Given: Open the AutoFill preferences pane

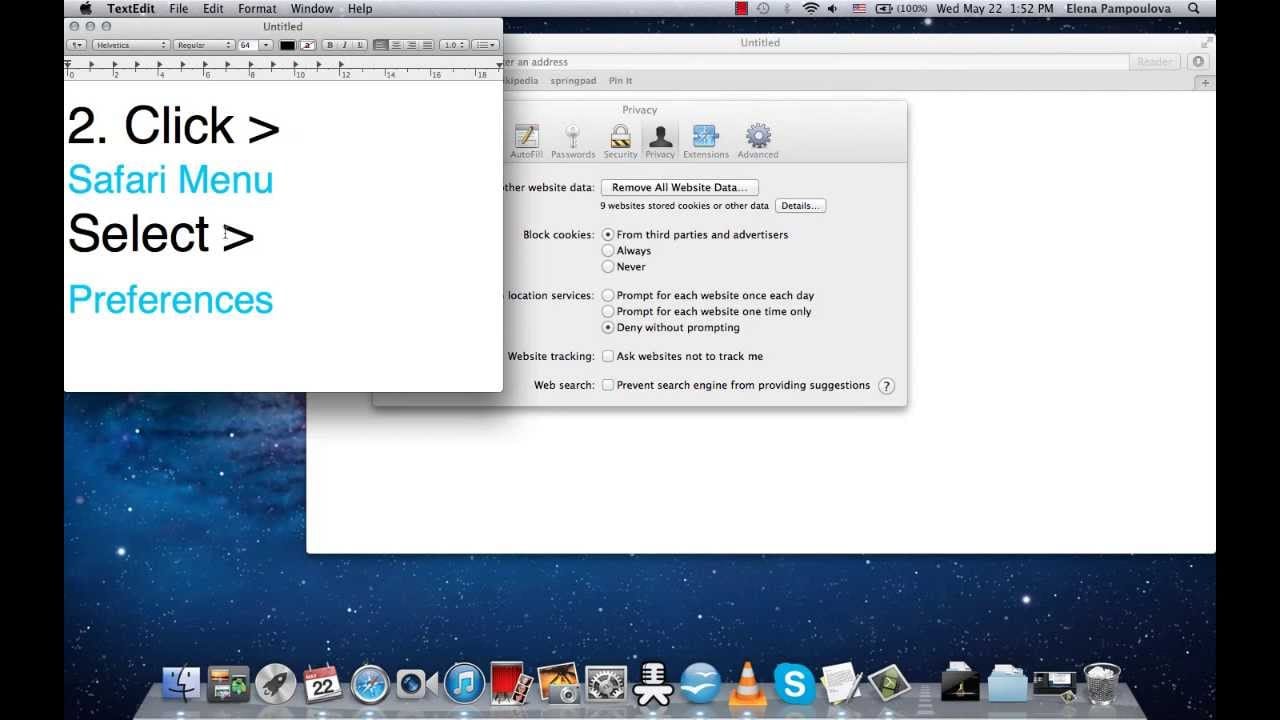Looking at the screenshot, I should 526,141.
